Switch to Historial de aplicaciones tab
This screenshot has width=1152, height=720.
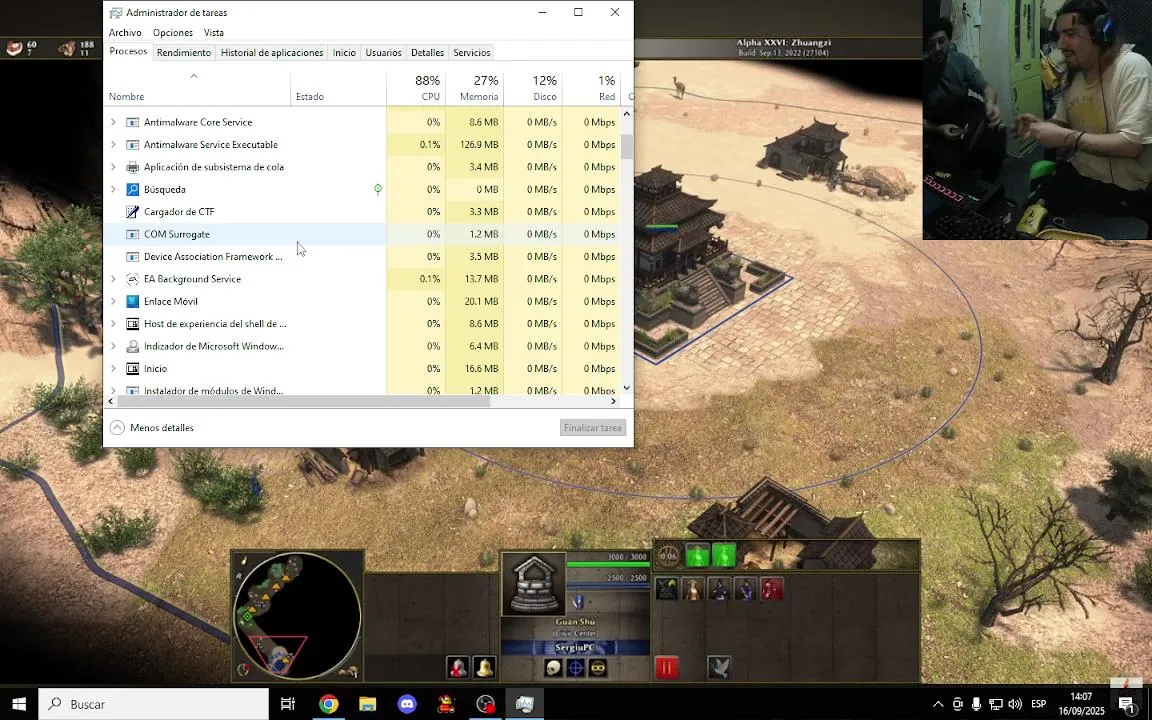point(272,52)
